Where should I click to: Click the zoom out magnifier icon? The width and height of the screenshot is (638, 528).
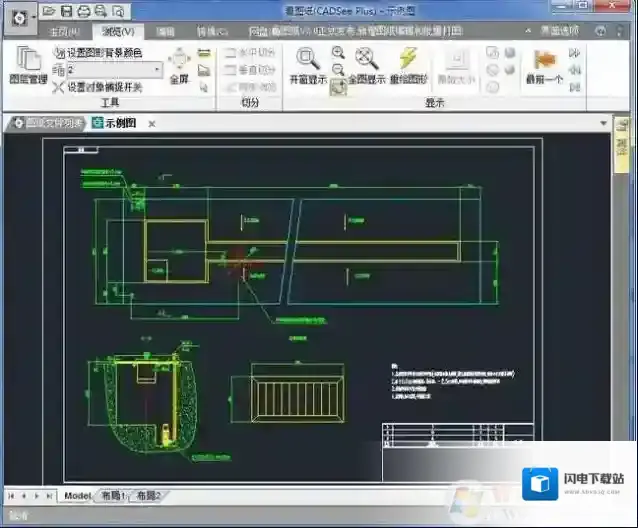click(338, 70)
